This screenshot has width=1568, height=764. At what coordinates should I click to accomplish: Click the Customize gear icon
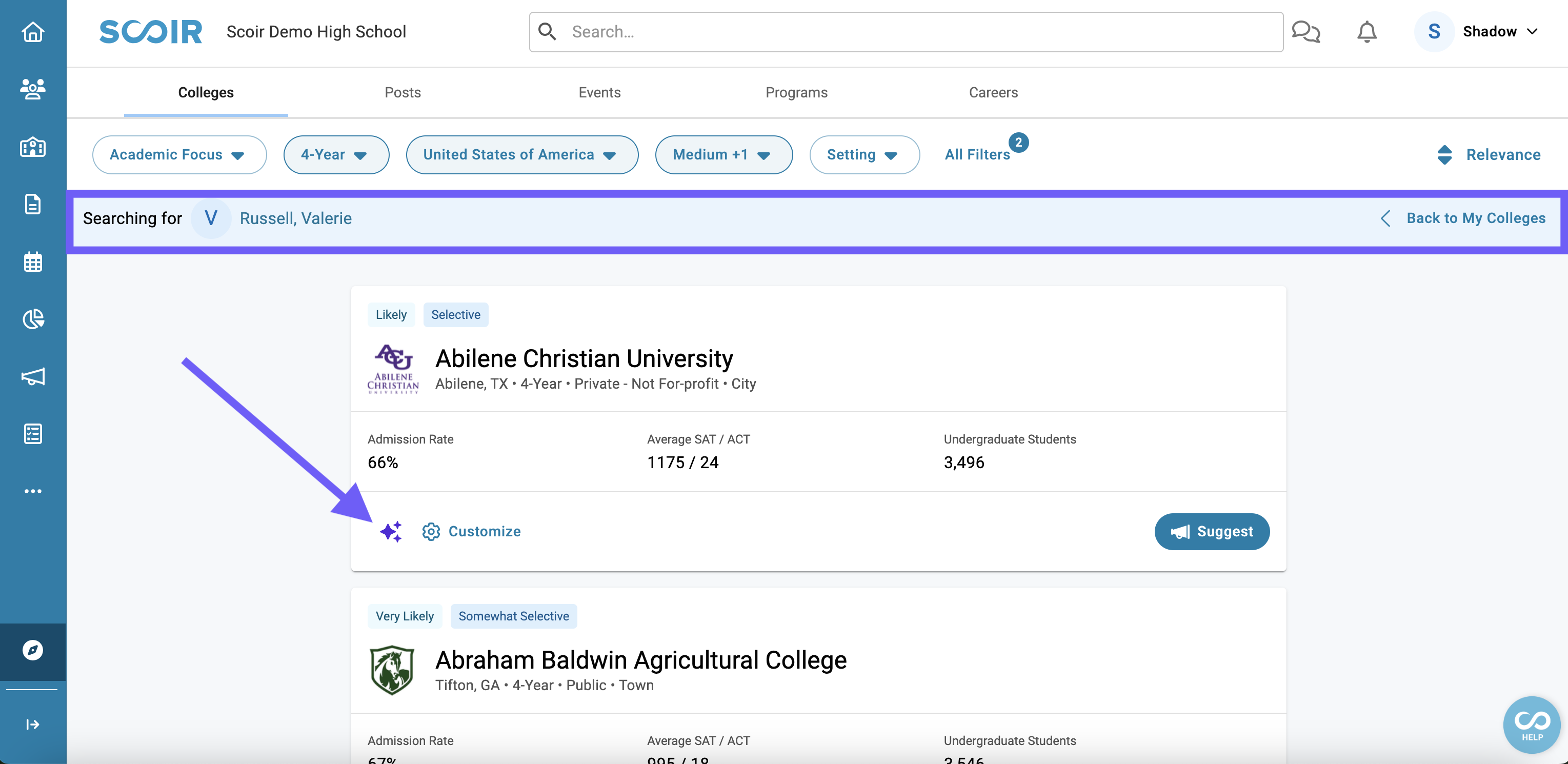click(x=431, y=531)
